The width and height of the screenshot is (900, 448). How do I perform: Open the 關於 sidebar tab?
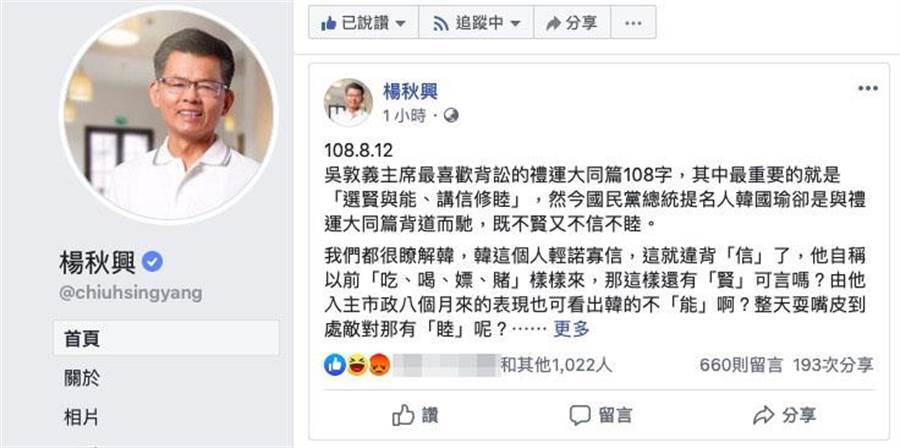(x=166, y=377)
